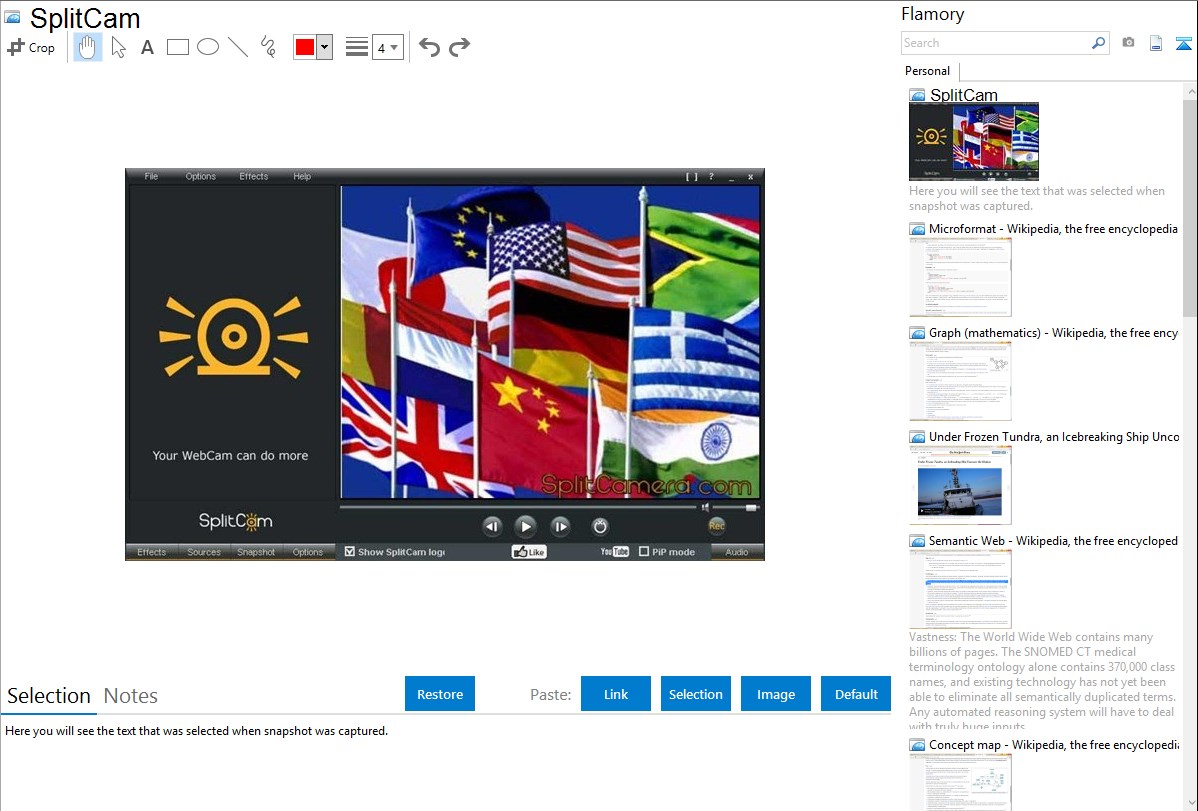Viewport: 1198px width, 811px height.
Task: Click the red color swatch
Action: pyautogui.click(x=305, y=47)
